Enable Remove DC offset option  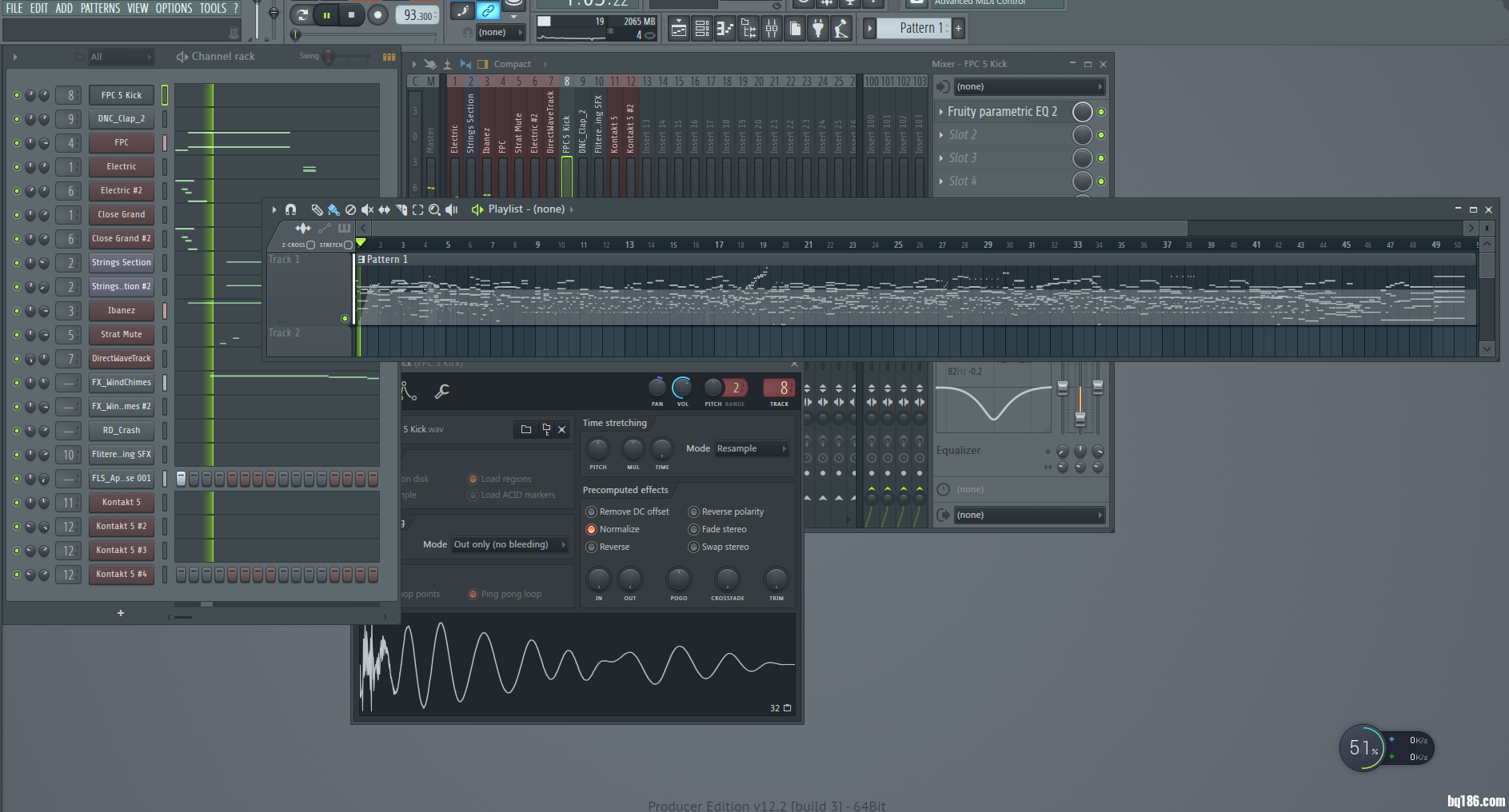click(591, 511)
